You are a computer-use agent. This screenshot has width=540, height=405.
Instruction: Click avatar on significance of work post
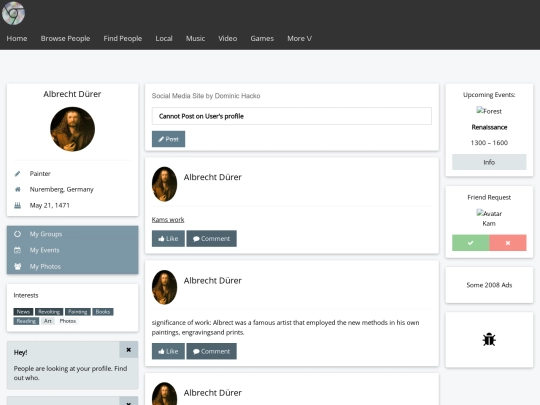(165, 287)
